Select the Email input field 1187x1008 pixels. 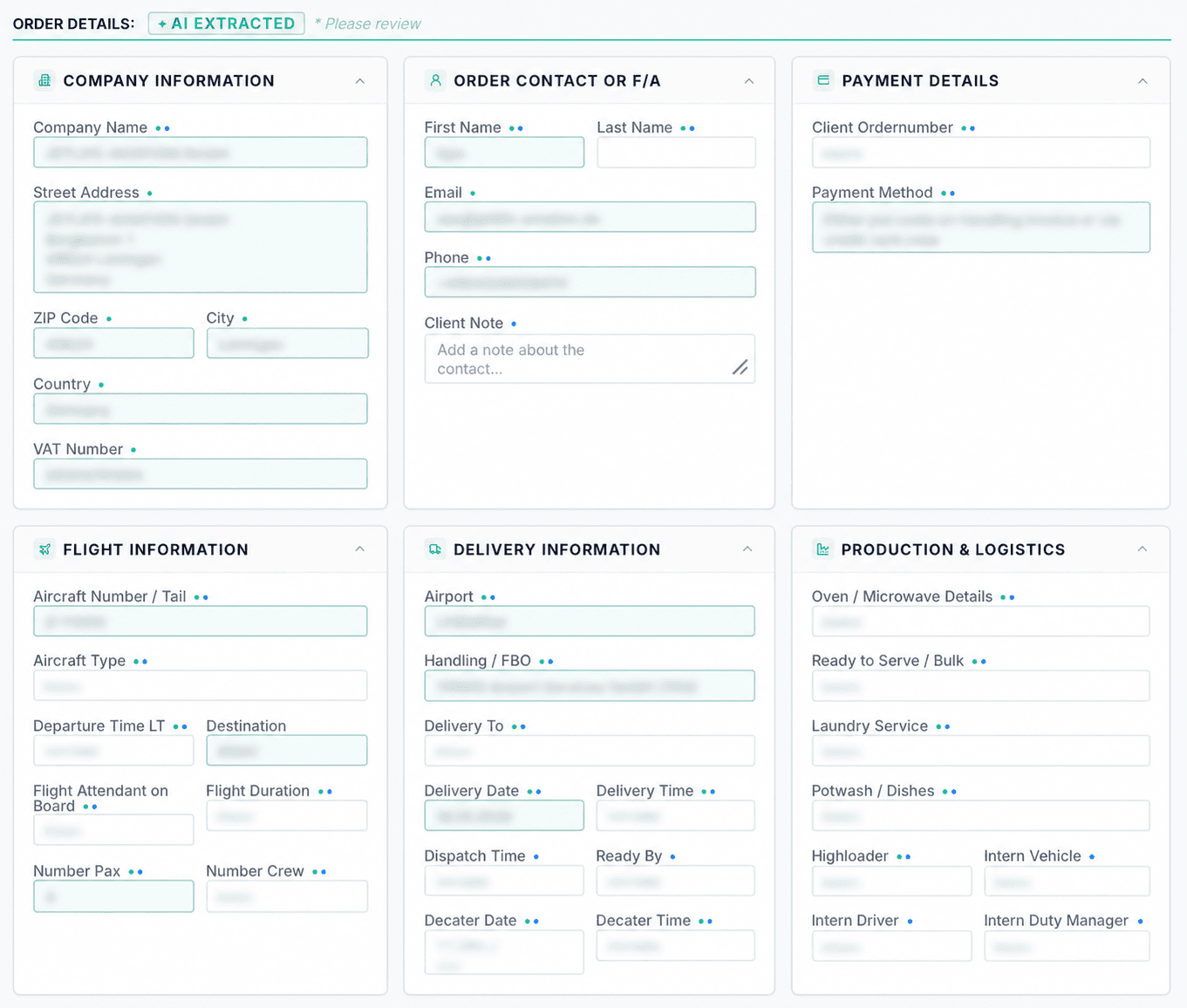point(590,217)
